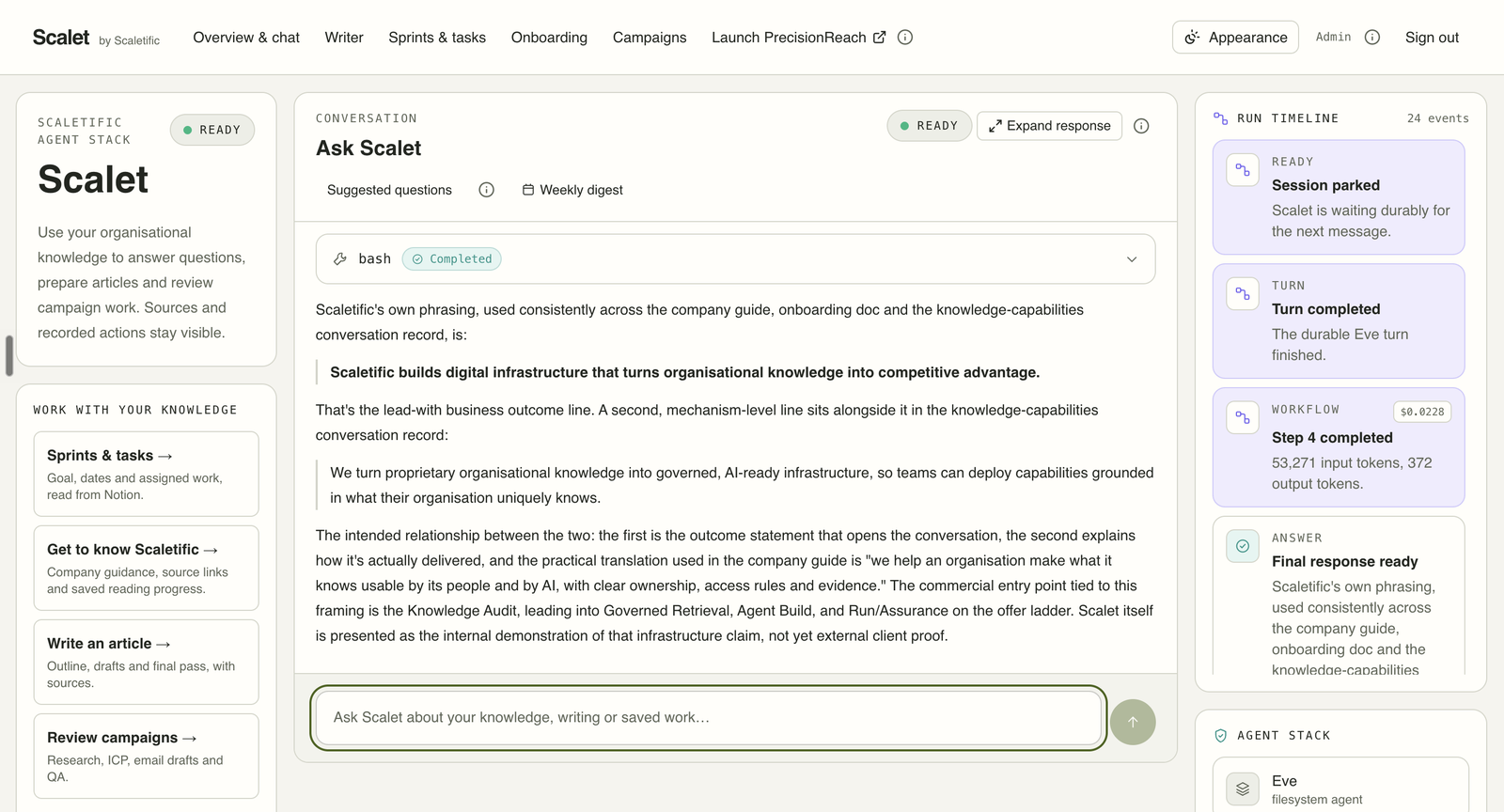Screen dimensions: 1504x812
Task: Click the bash Completed status badge
Action: coord(451,259)
